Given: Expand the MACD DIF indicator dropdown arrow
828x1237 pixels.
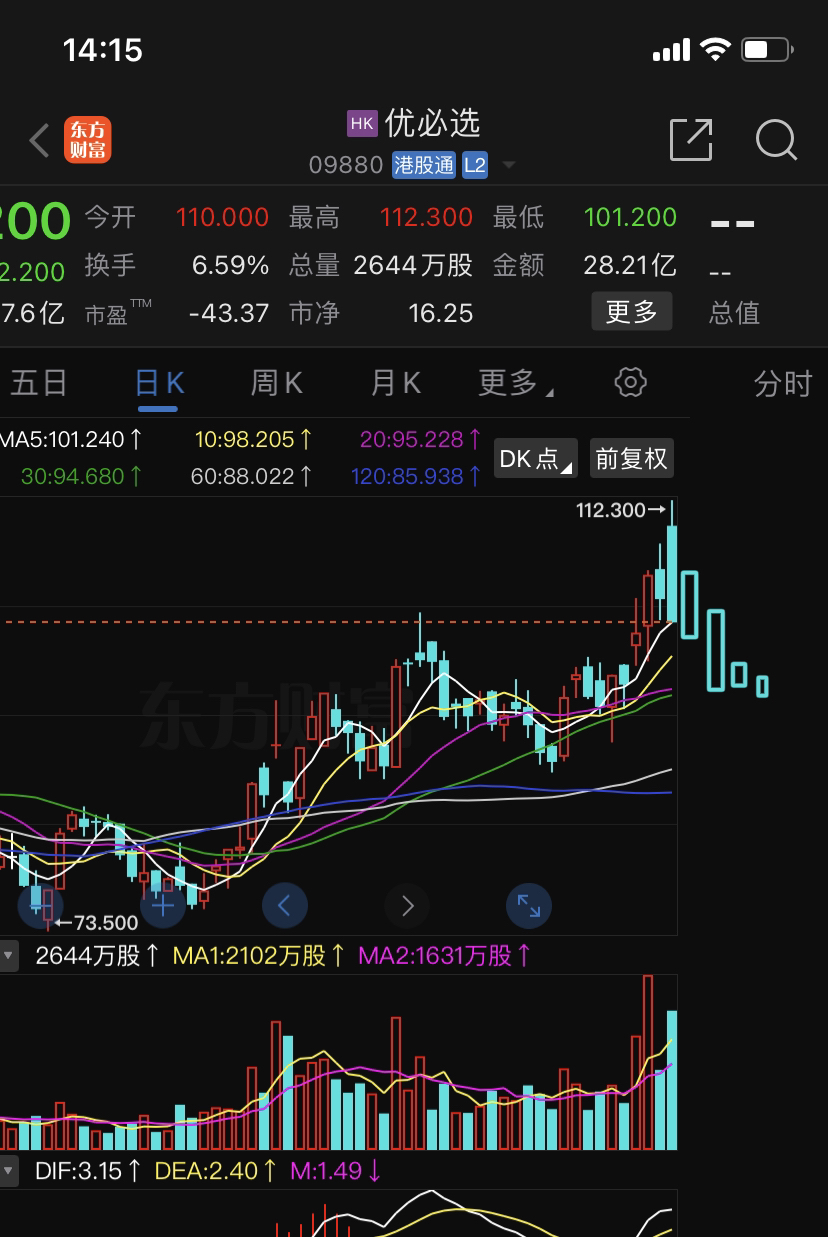Looking at the screenshot, I should 9,1170.
